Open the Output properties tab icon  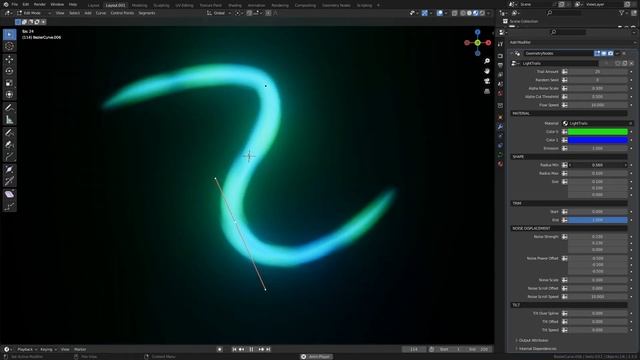click(500, 65)
